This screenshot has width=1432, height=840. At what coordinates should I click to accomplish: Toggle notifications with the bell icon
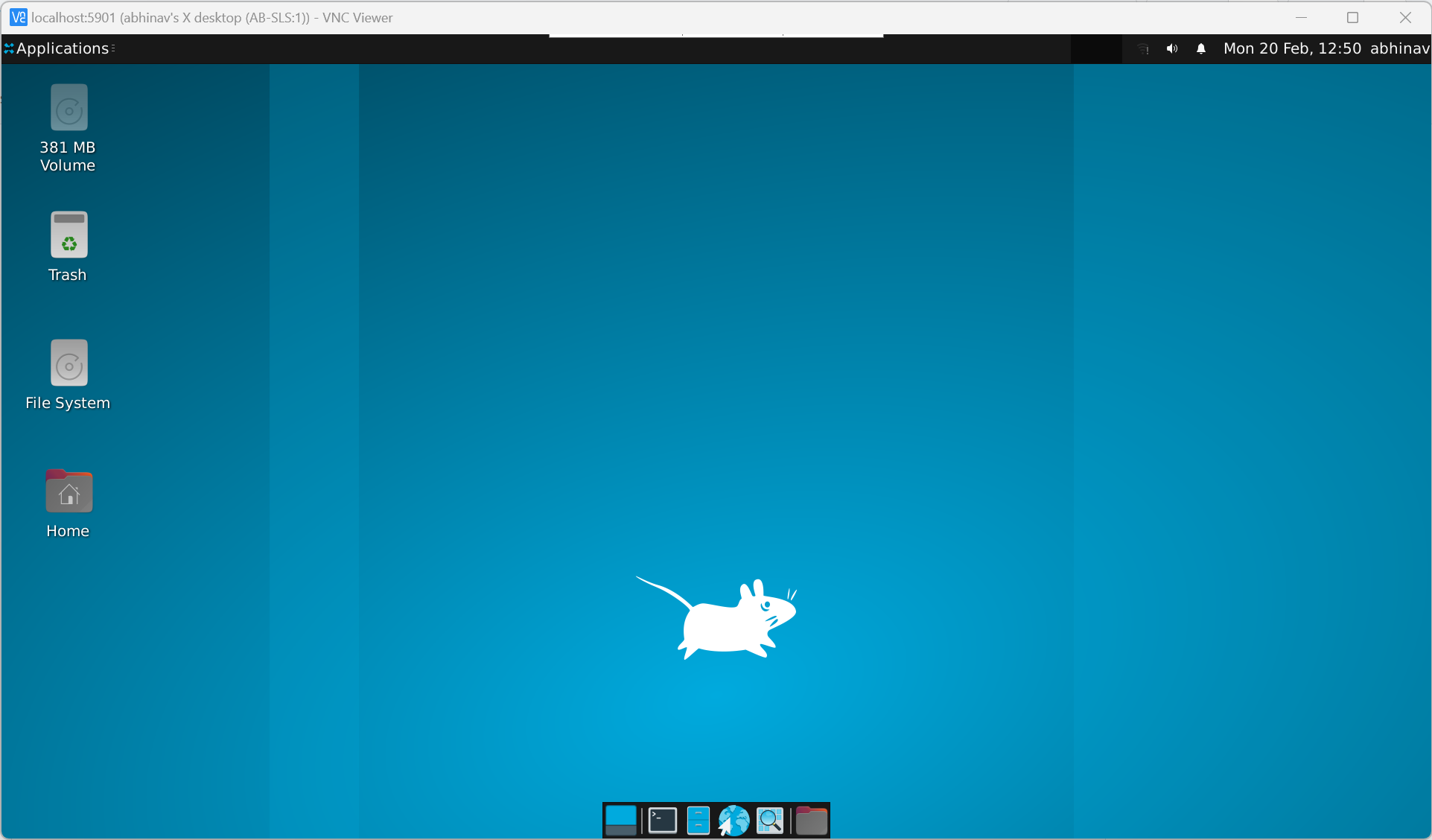(1201, 48)
